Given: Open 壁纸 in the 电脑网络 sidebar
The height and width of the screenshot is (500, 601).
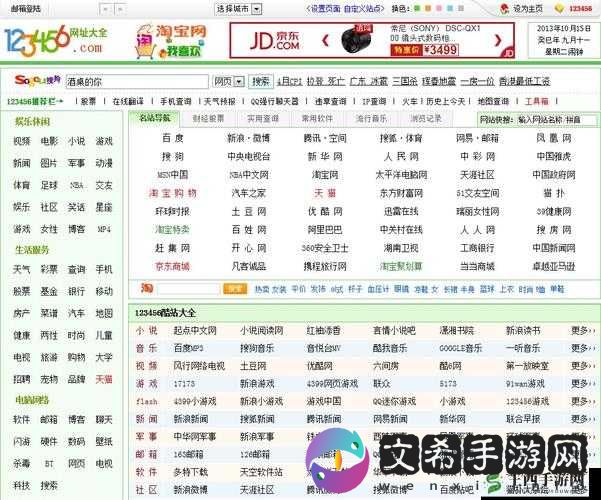Looking at the screenshot, I should [x=104, y=441].
